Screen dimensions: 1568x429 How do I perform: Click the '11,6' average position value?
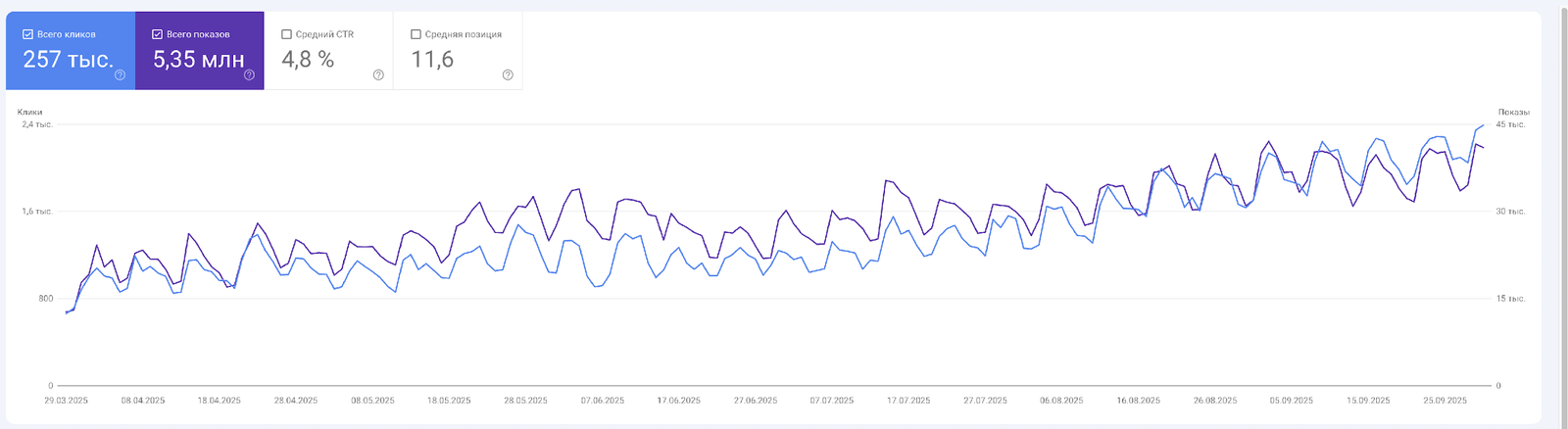pos(432,60)
